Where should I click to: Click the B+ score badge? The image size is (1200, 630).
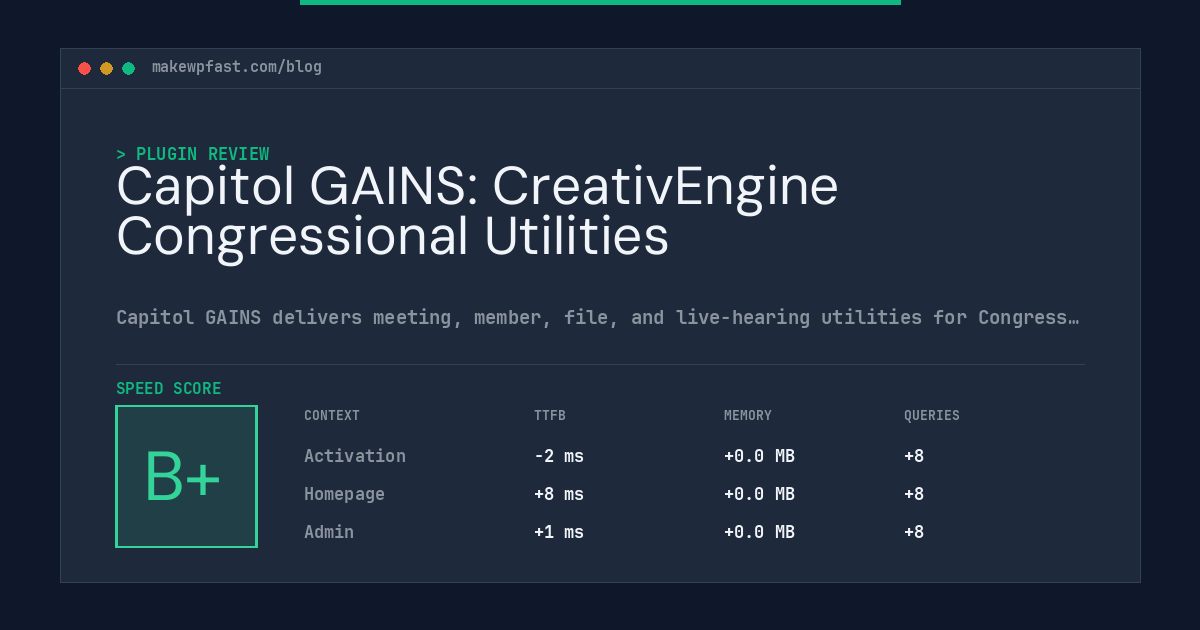click(x=186, y=476)
